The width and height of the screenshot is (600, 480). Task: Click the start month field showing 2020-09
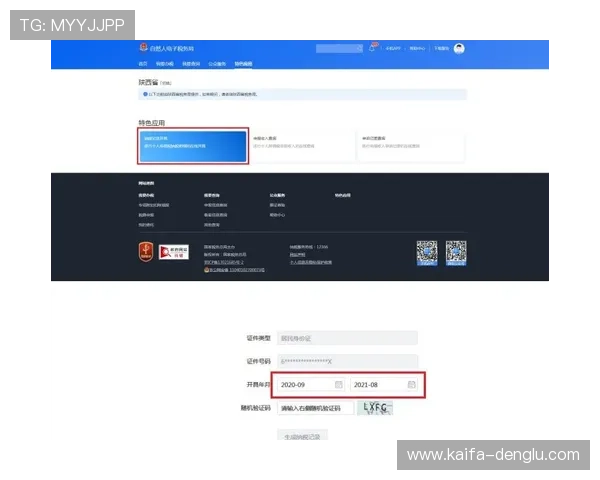point(311,385)
